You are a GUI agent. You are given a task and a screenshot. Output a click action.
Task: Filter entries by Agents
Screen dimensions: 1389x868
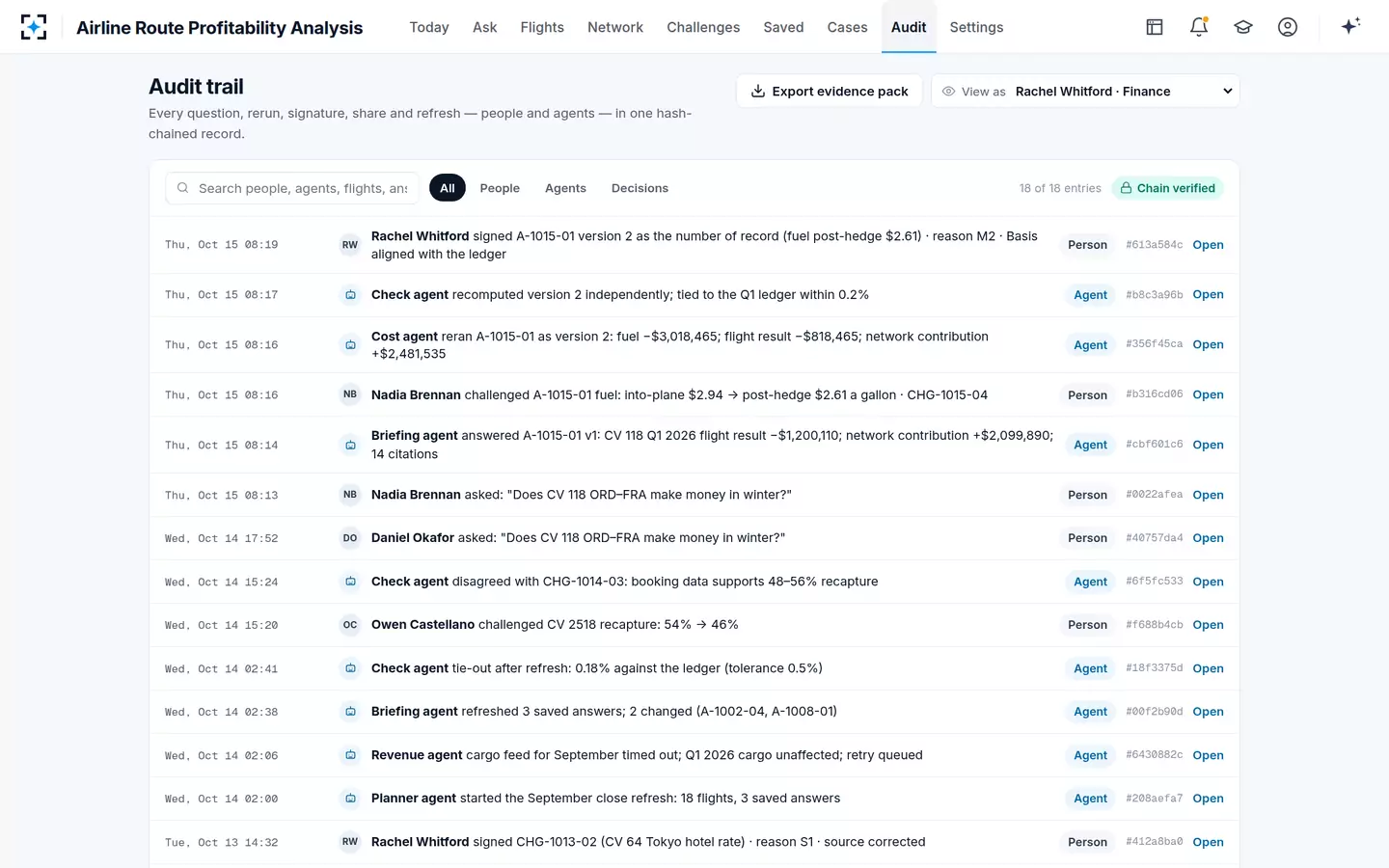tap(565, 188)
